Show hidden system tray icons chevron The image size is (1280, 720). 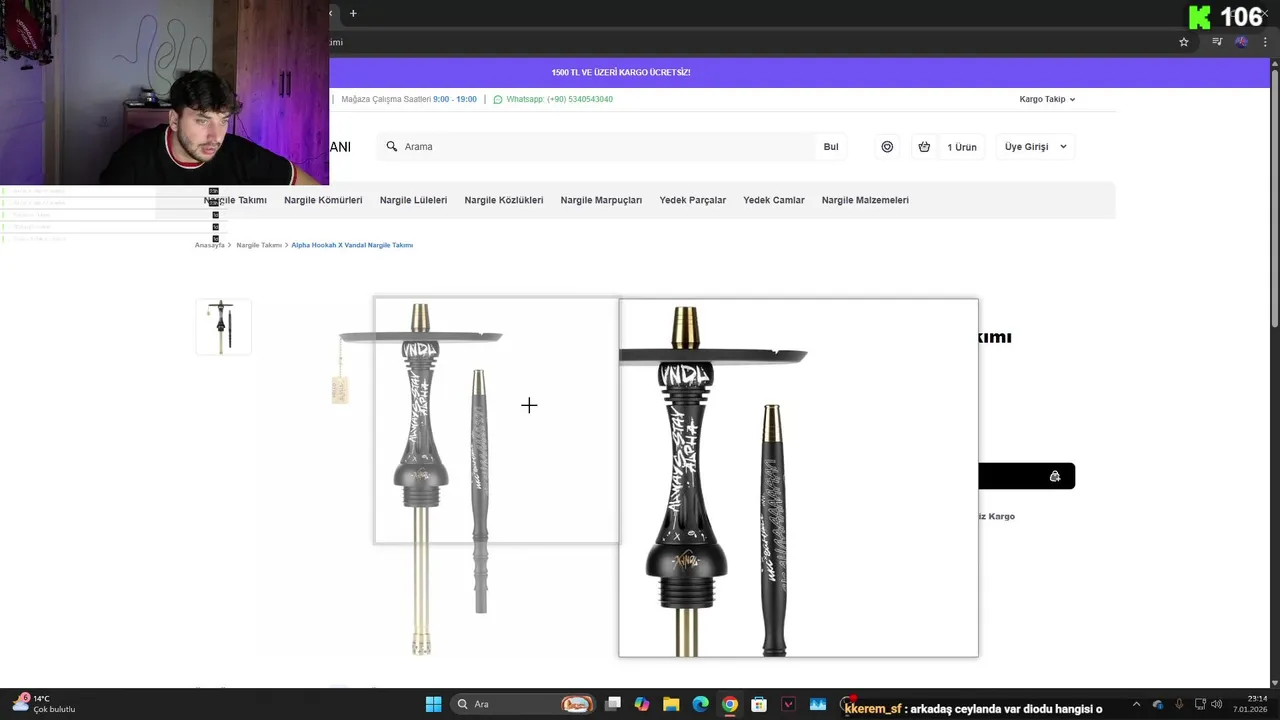point(1137,704)
